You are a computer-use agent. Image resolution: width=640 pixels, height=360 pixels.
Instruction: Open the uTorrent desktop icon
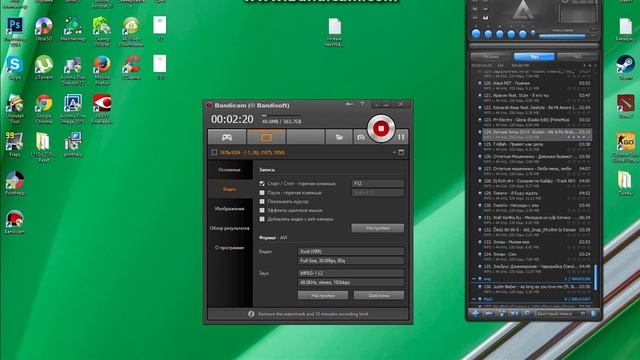coord(44,68)
